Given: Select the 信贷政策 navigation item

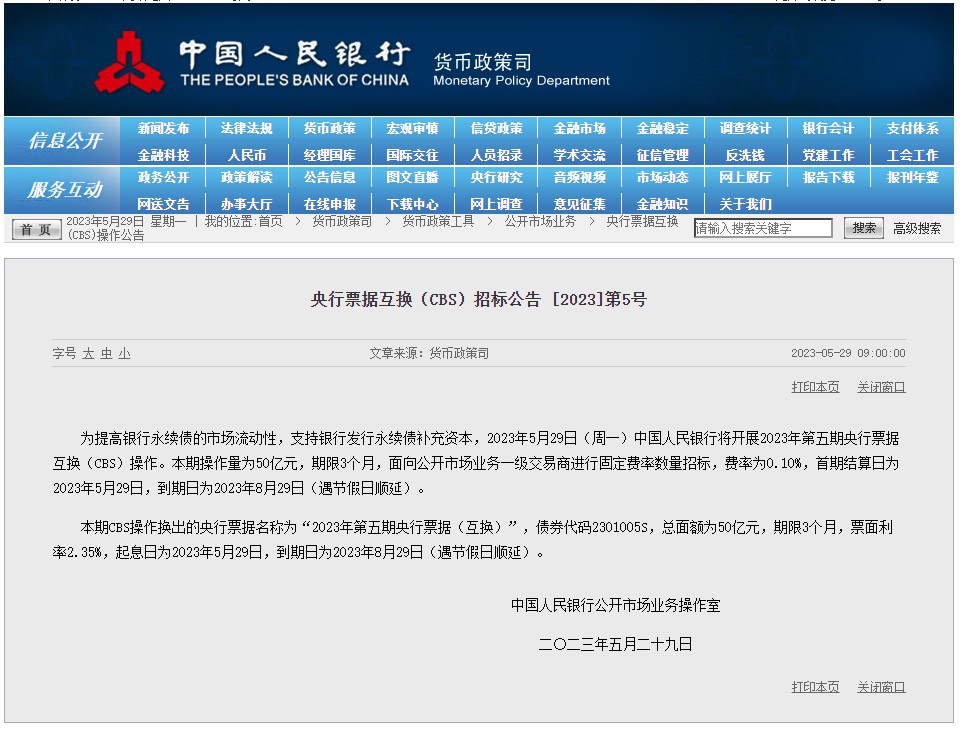Looking at the screenshot, I should point(496,129).
